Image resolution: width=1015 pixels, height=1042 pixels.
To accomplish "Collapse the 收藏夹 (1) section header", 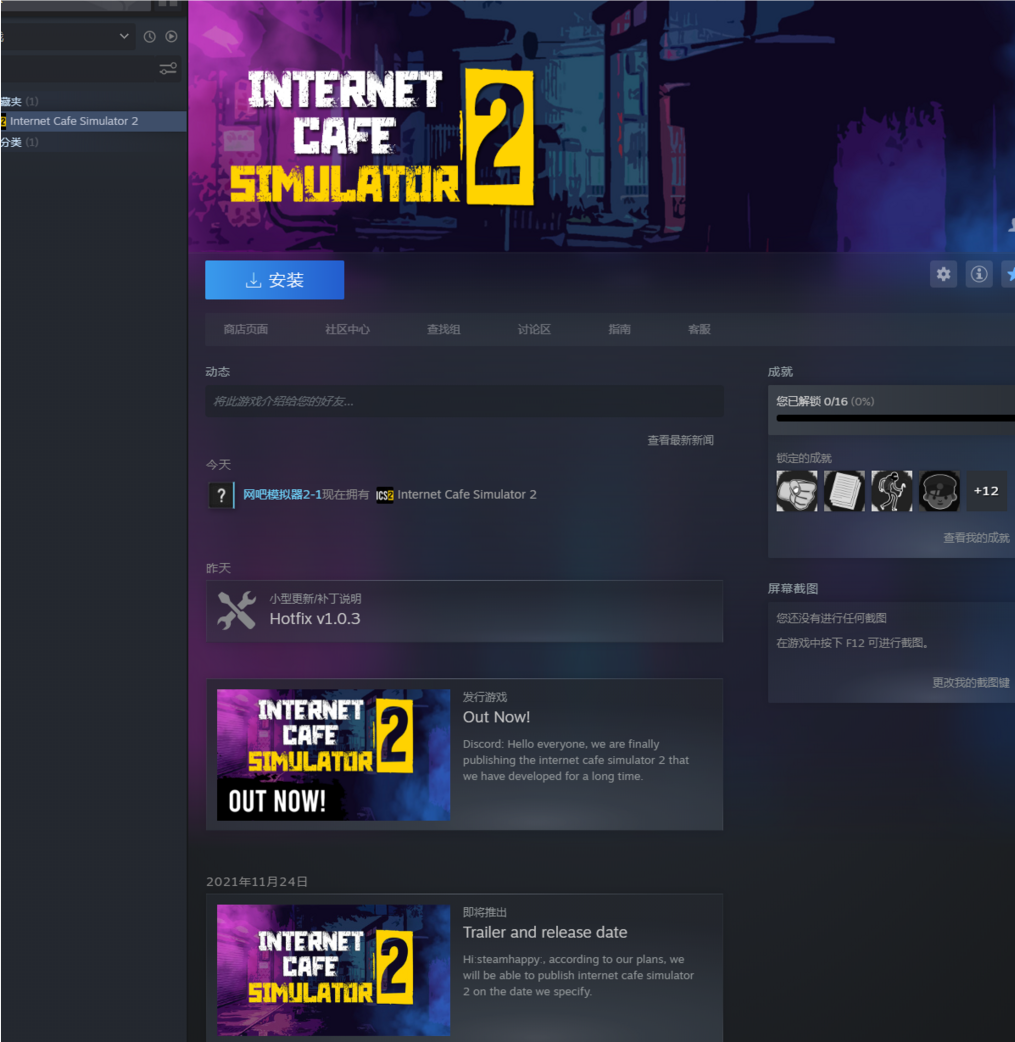I will 20,102.
